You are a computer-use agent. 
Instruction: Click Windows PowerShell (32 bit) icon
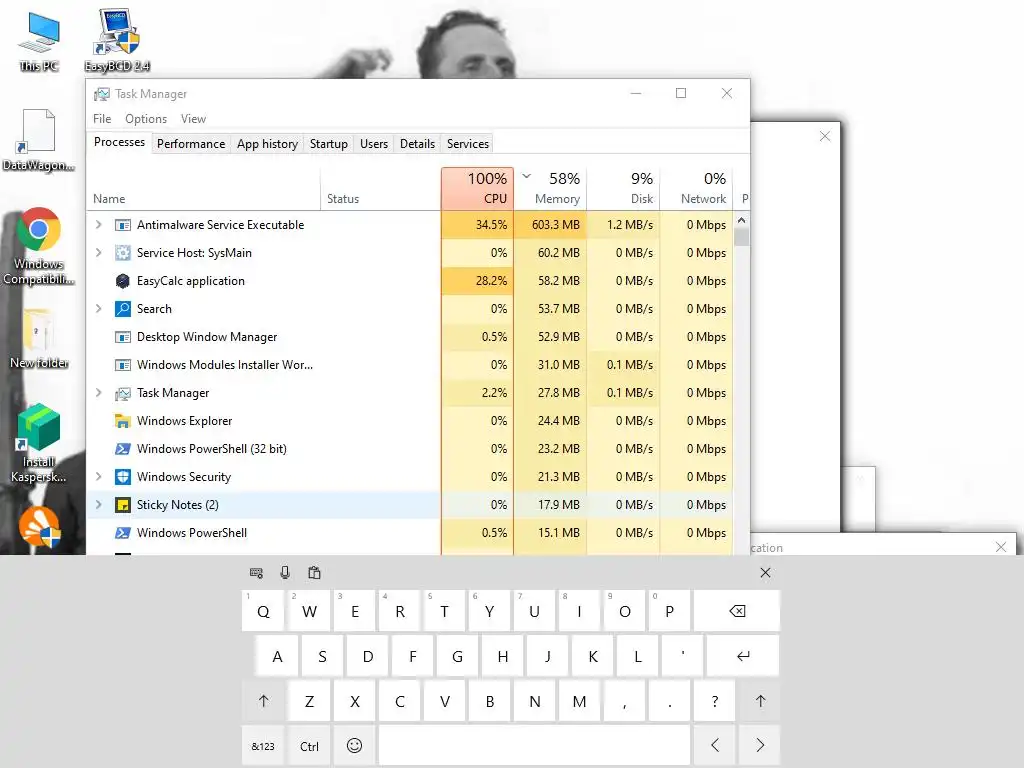[x=122, y=449]
